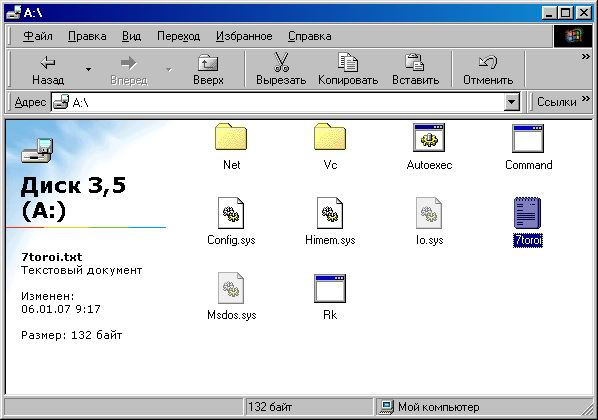Screen dimensions: 598x420
Task: Open the Избранное menu
Action: coord(244,36)
